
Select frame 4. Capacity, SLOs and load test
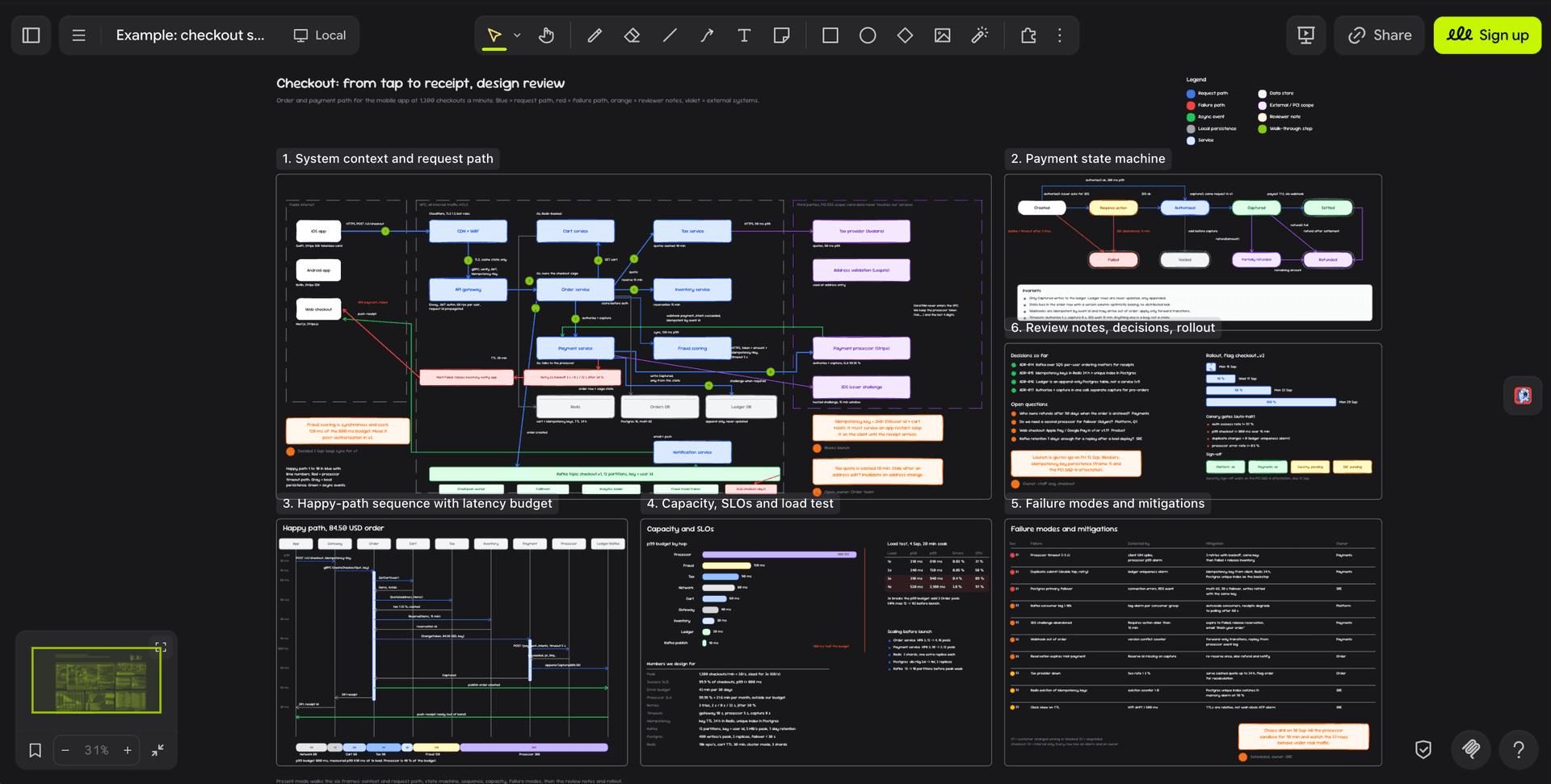740,504
